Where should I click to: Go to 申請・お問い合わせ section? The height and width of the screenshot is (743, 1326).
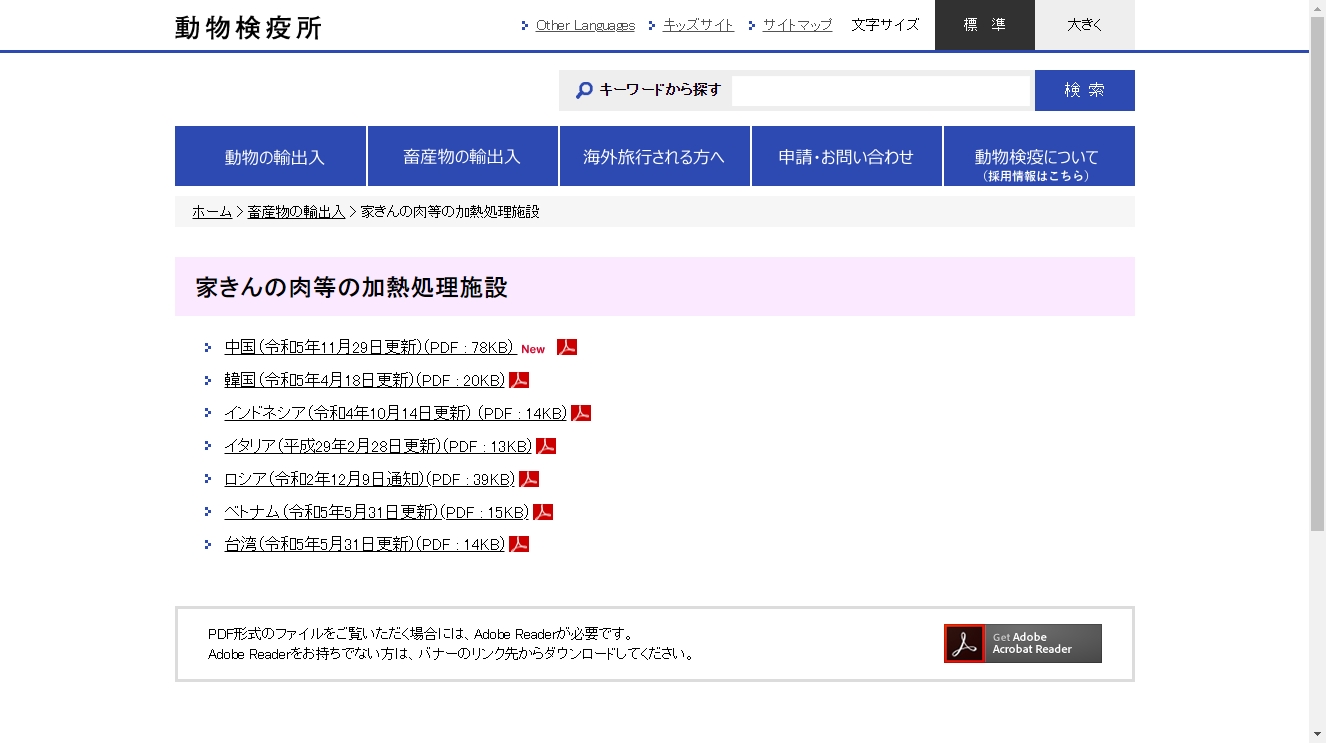click(x=846, y=156)
